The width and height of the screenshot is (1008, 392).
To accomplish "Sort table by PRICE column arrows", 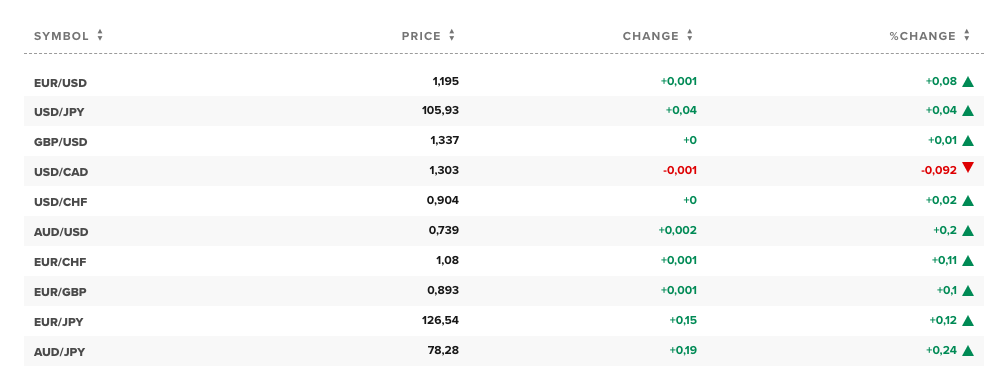I will (x=452, y=36).
